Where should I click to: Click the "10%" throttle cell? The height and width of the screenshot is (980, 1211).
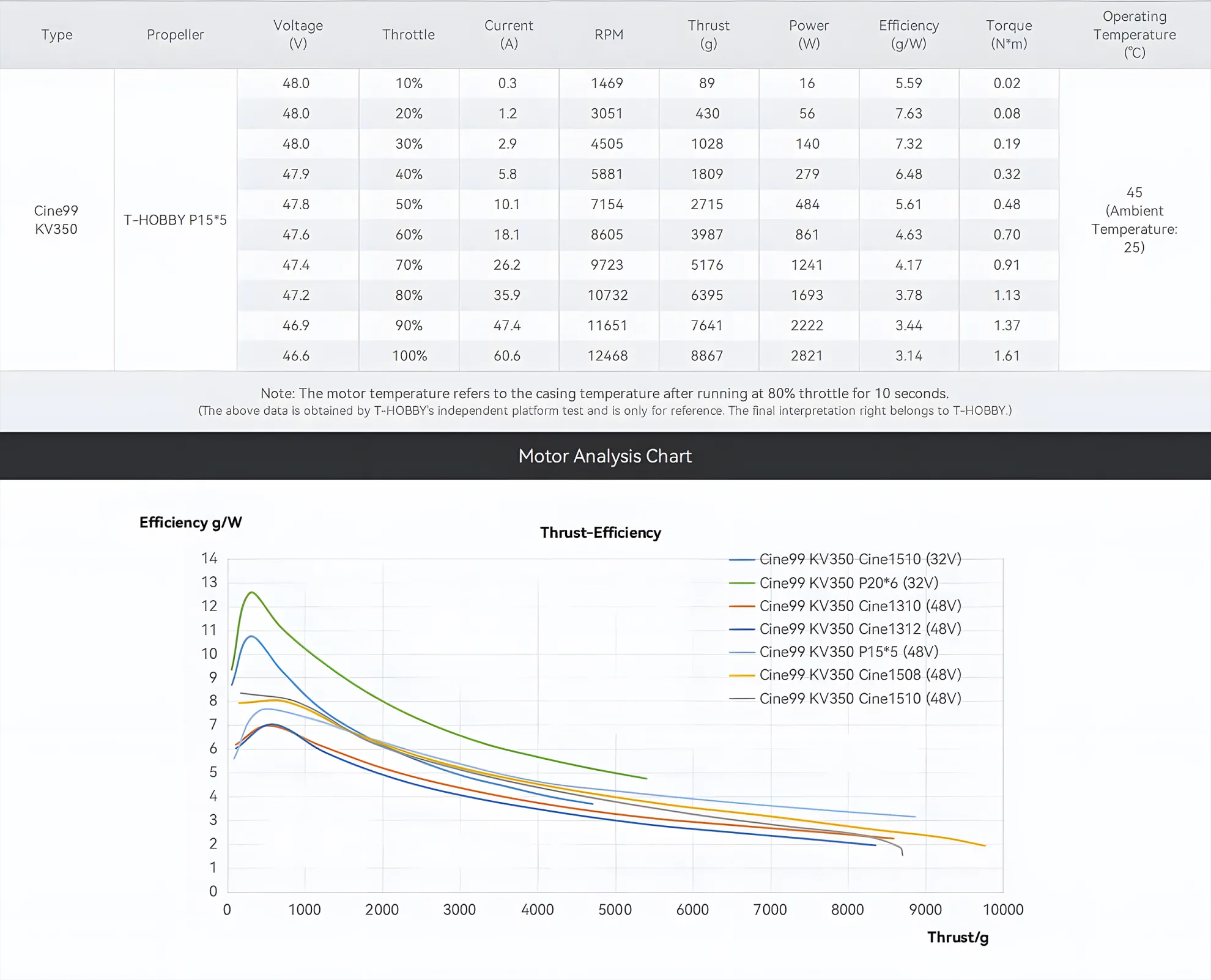click(409, 83)
